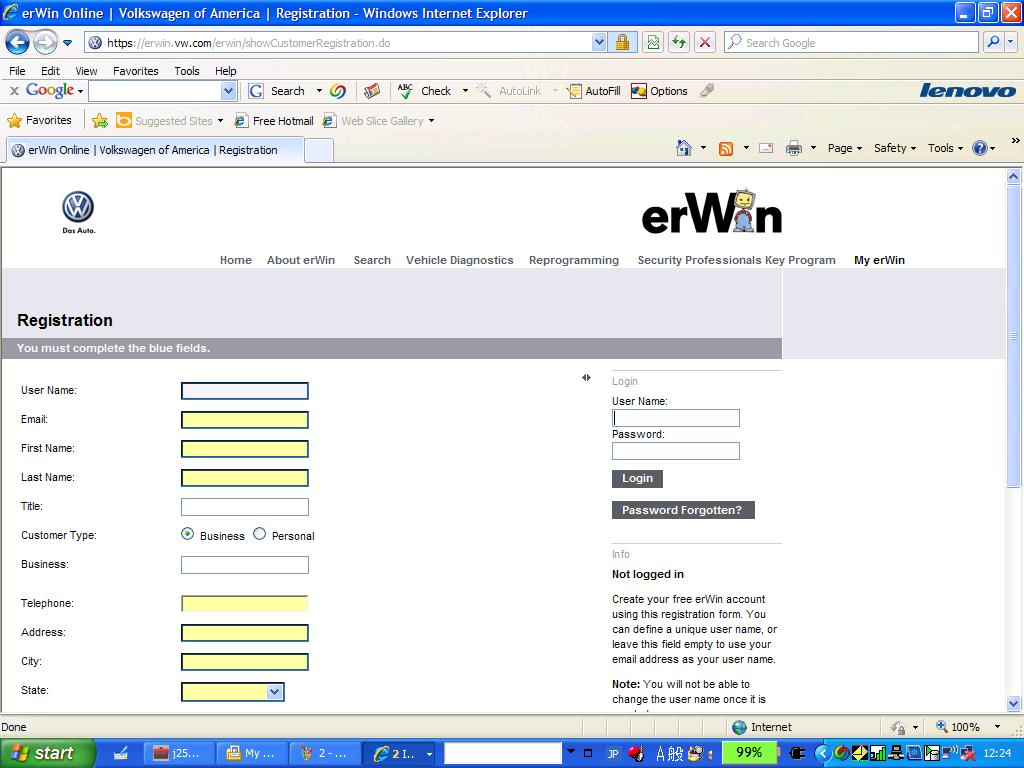This screenshot has height=768, width=1024.
Task: Click the compatibility view broken page icon
Action: pyautogui.click(x=653, y=42)
